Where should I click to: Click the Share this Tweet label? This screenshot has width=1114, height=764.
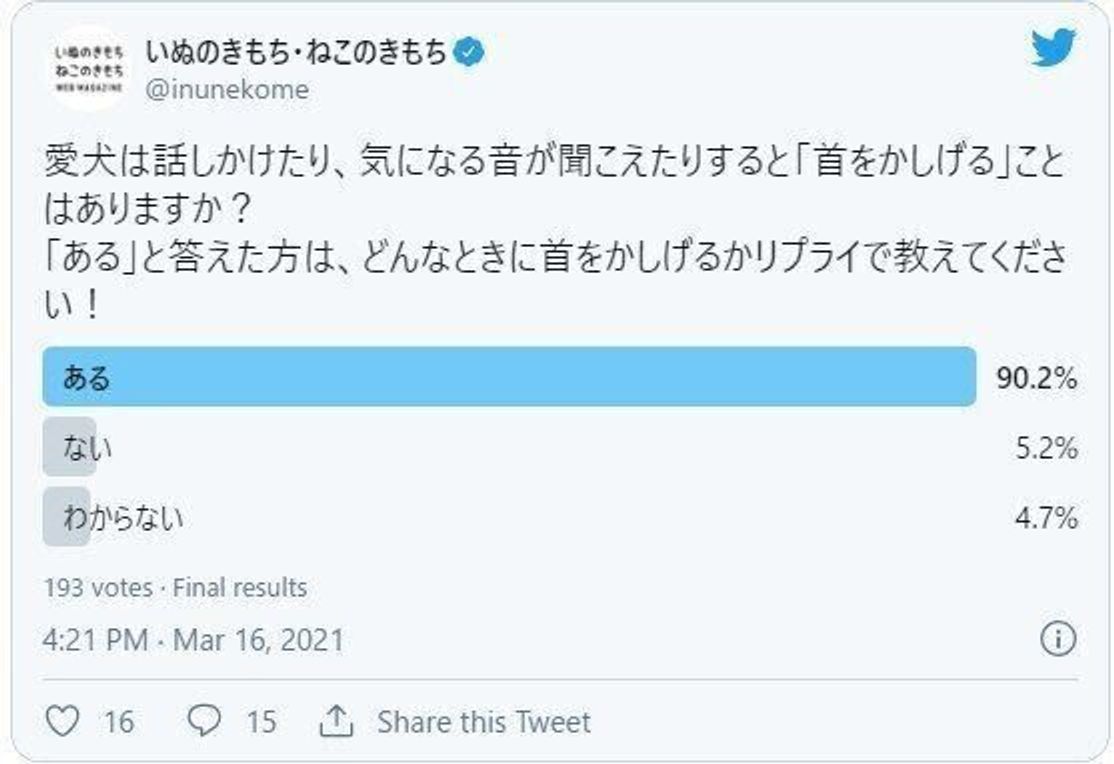[484, 722]
